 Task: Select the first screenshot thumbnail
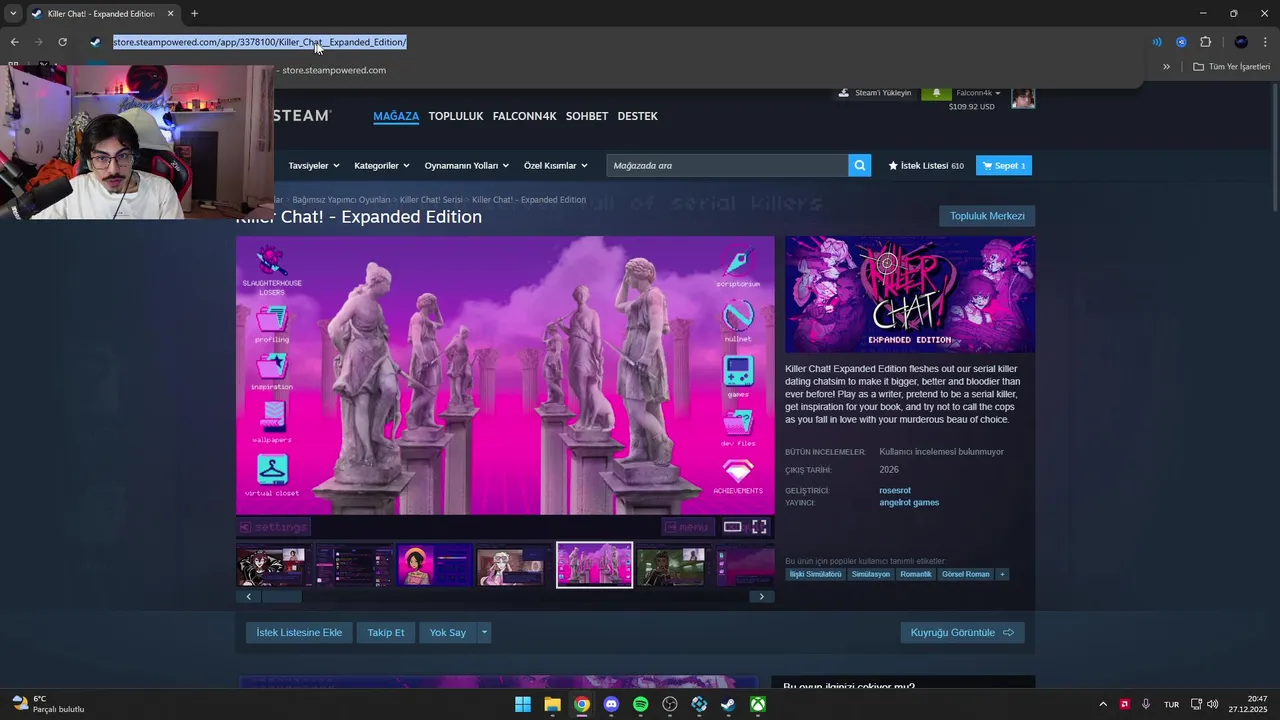[274, 565]
